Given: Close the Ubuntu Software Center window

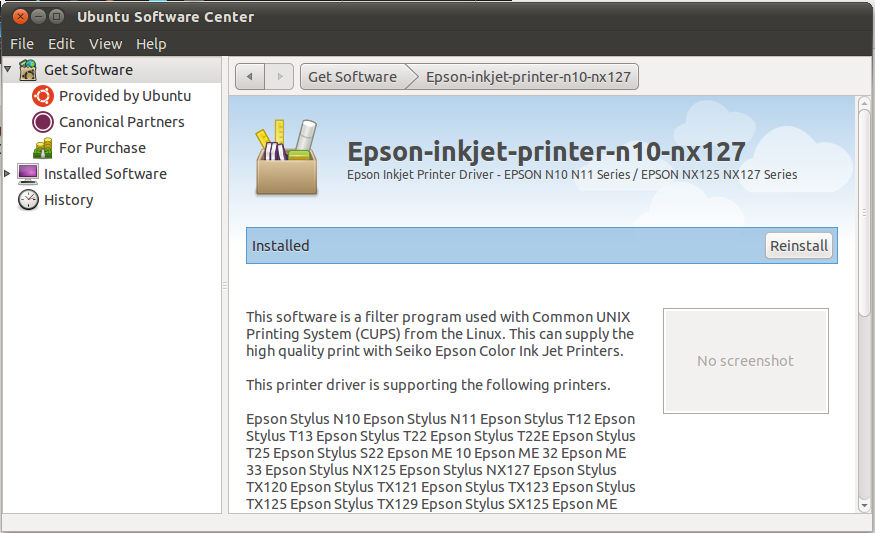Looking at the screenshot, I should click(20, 17).
